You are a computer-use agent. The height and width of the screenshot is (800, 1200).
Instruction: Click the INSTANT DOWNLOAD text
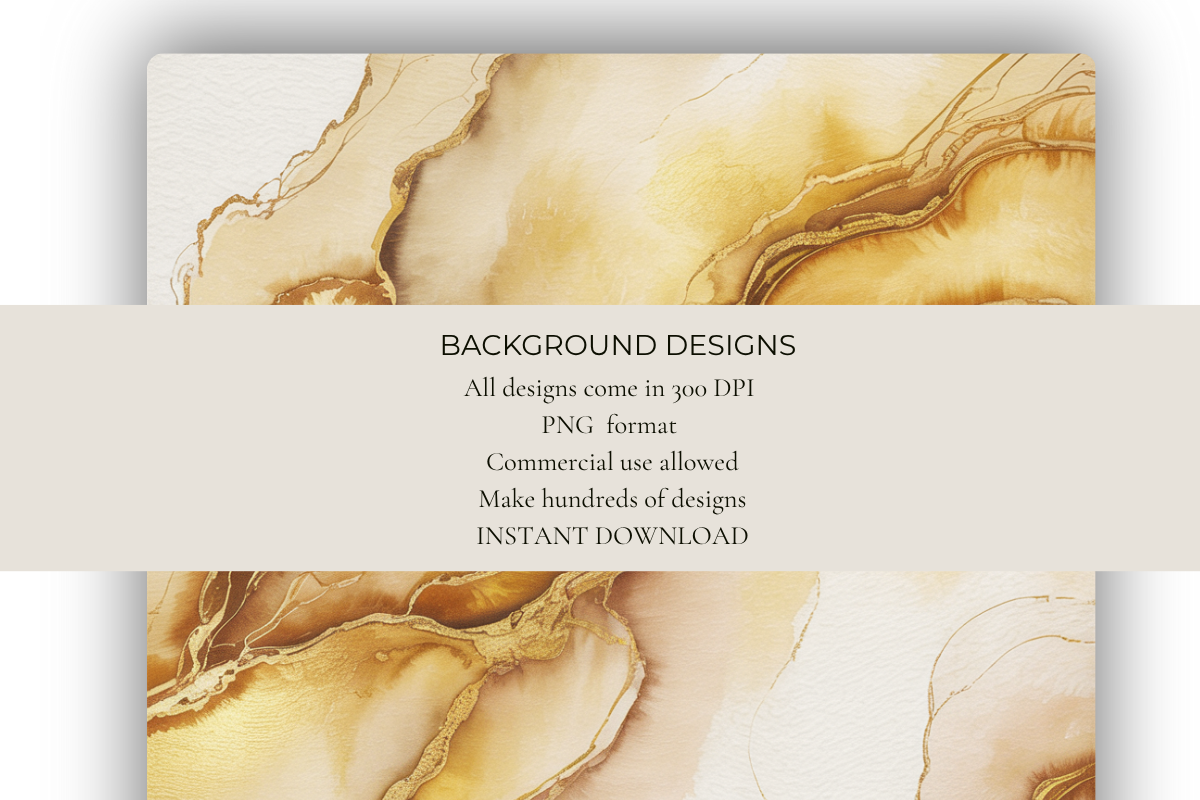pyautogui.click(x=611, y=536)
